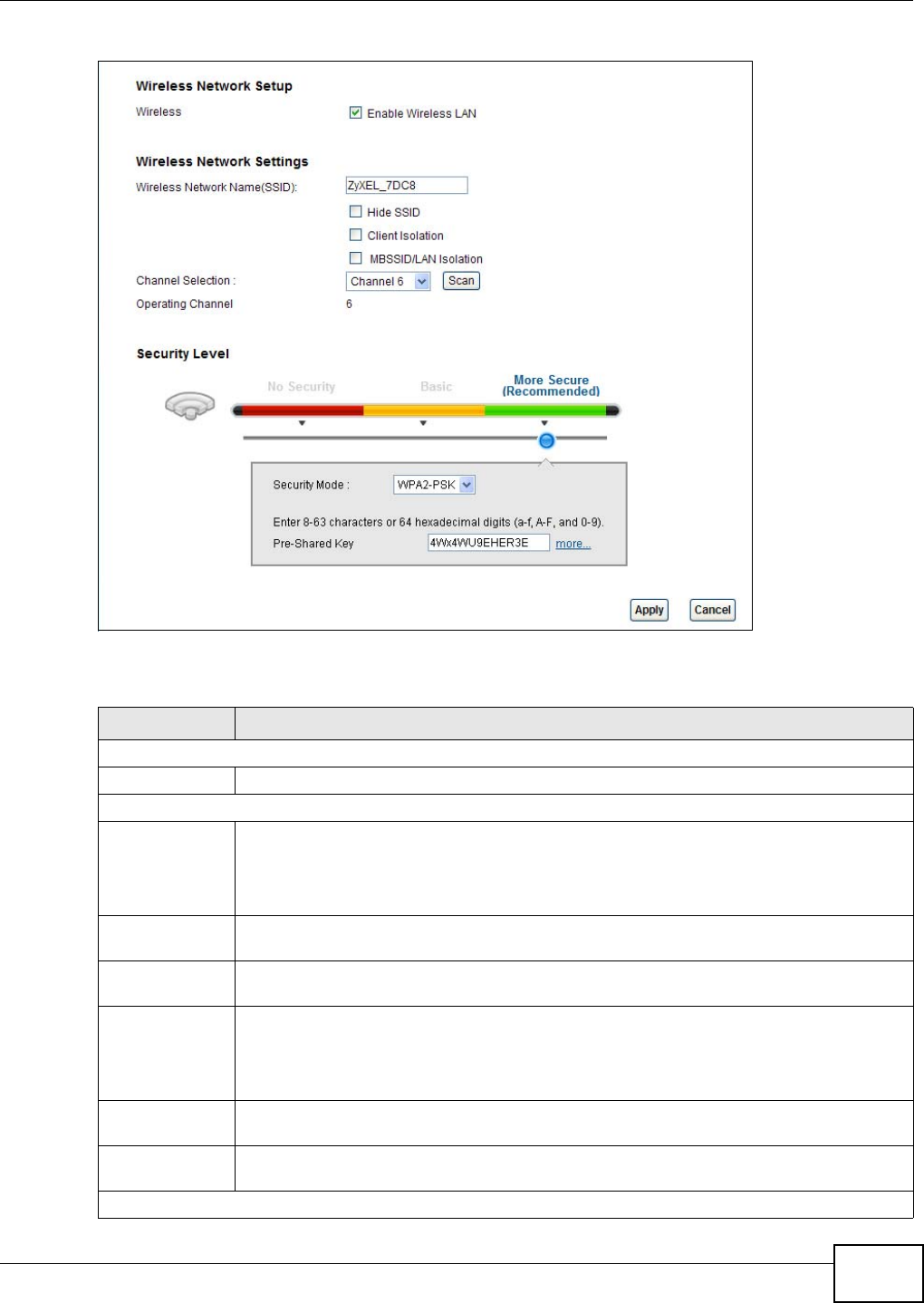Screen dimensions: 924x1303
Task: Select More Secure (Recommended) level label
Action: click(551, 386)
